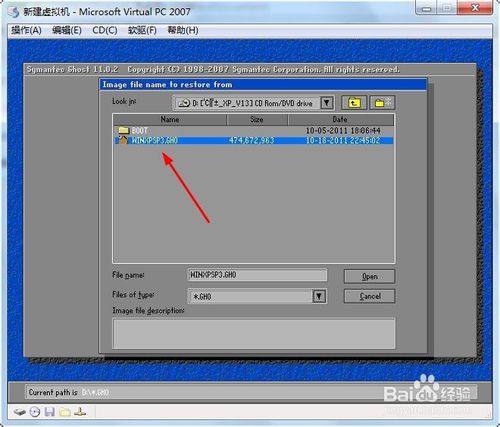Close the Virtual PC window
Screen dimensions: 500x427
tap(475, 8)
